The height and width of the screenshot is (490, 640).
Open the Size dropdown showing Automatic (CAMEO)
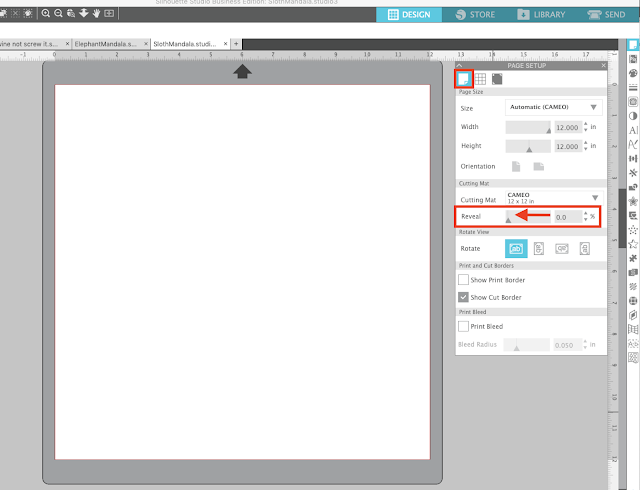553,107
